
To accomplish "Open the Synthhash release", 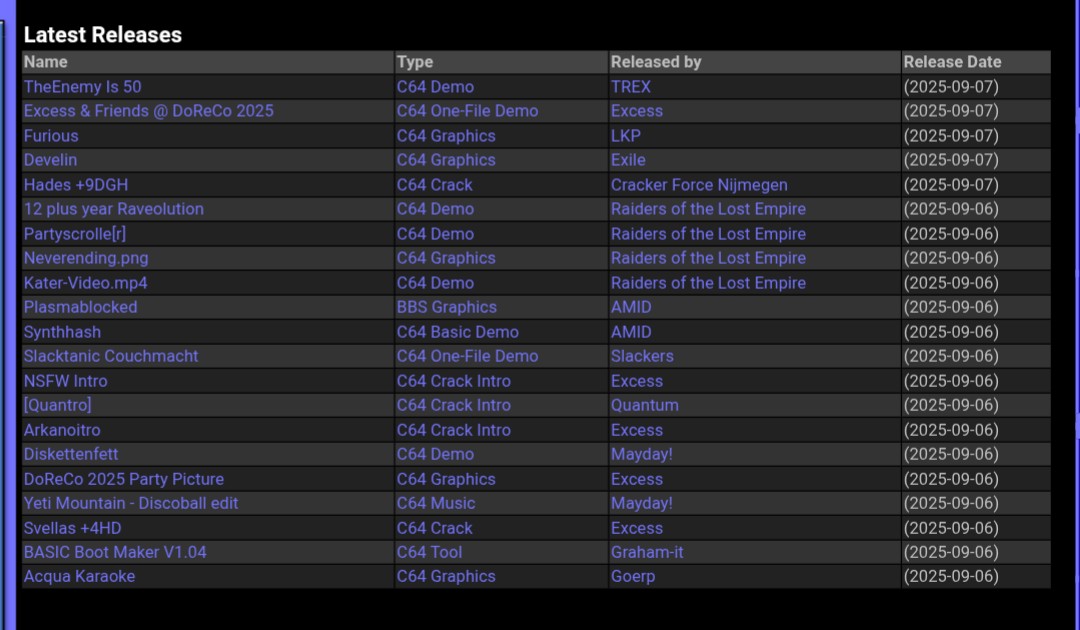I will point(63,332).
